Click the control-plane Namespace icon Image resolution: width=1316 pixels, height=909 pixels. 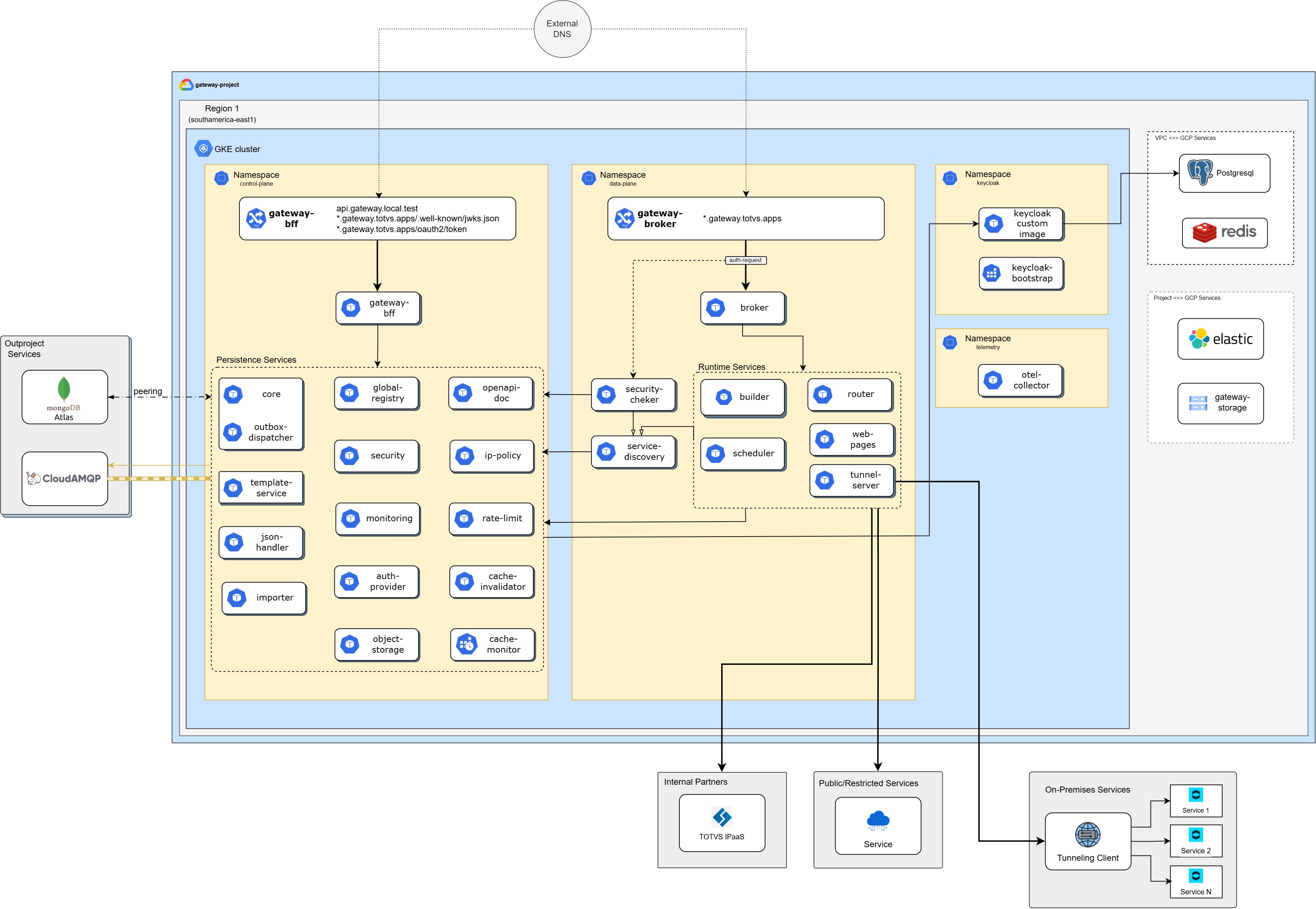click(221, 178)
